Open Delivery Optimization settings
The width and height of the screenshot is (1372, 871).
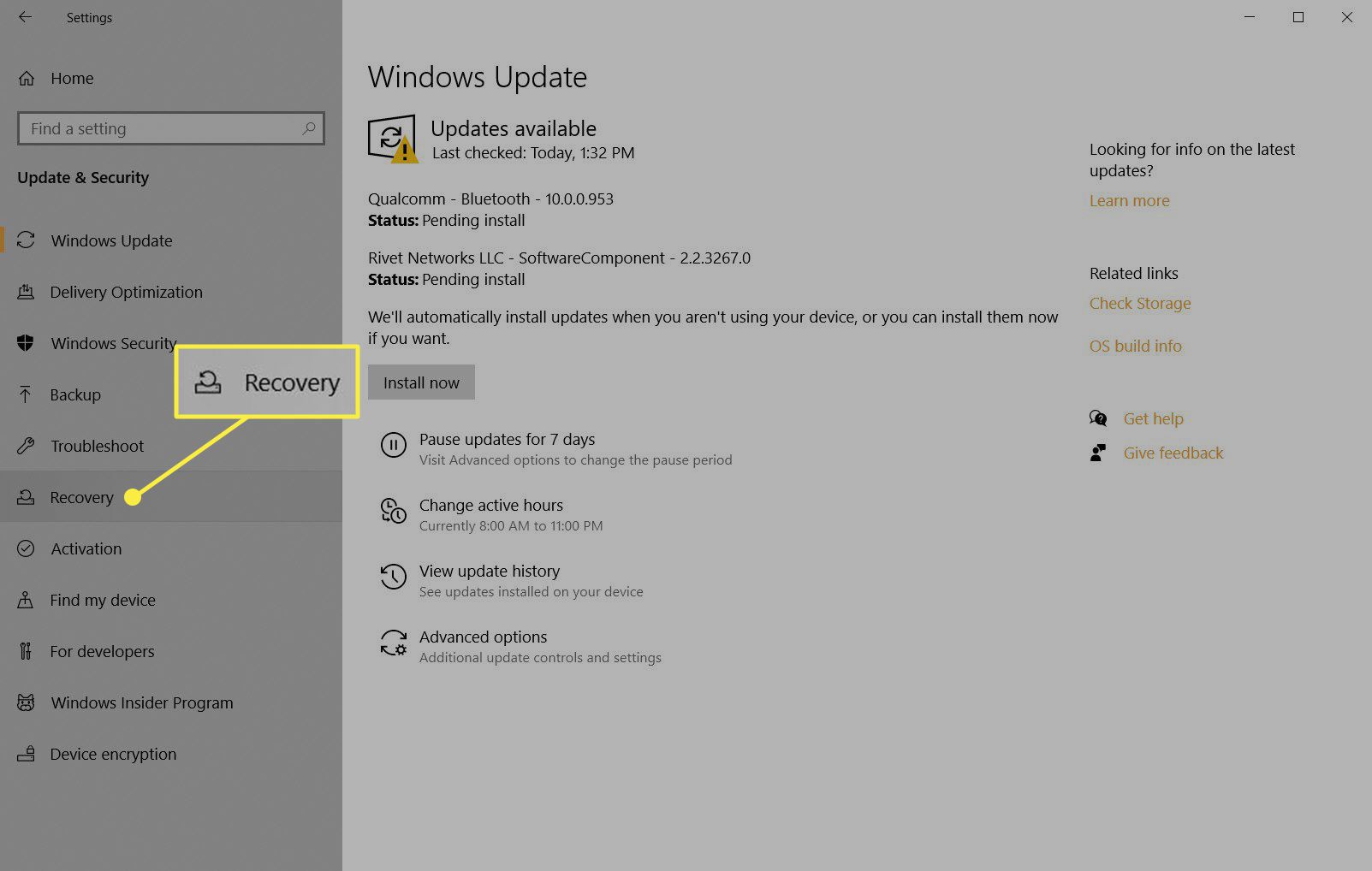171,292
